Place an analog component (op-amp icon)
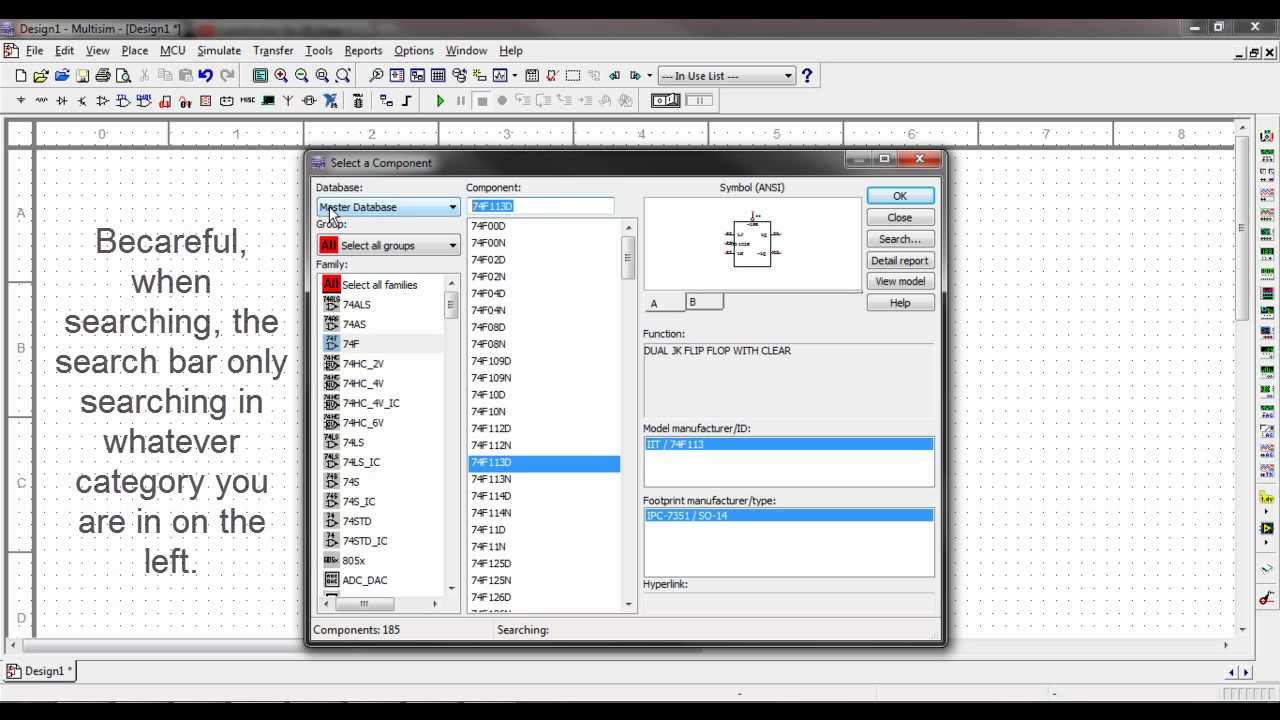The width and height of the screenshot is (1280, 720). (103, 101)
